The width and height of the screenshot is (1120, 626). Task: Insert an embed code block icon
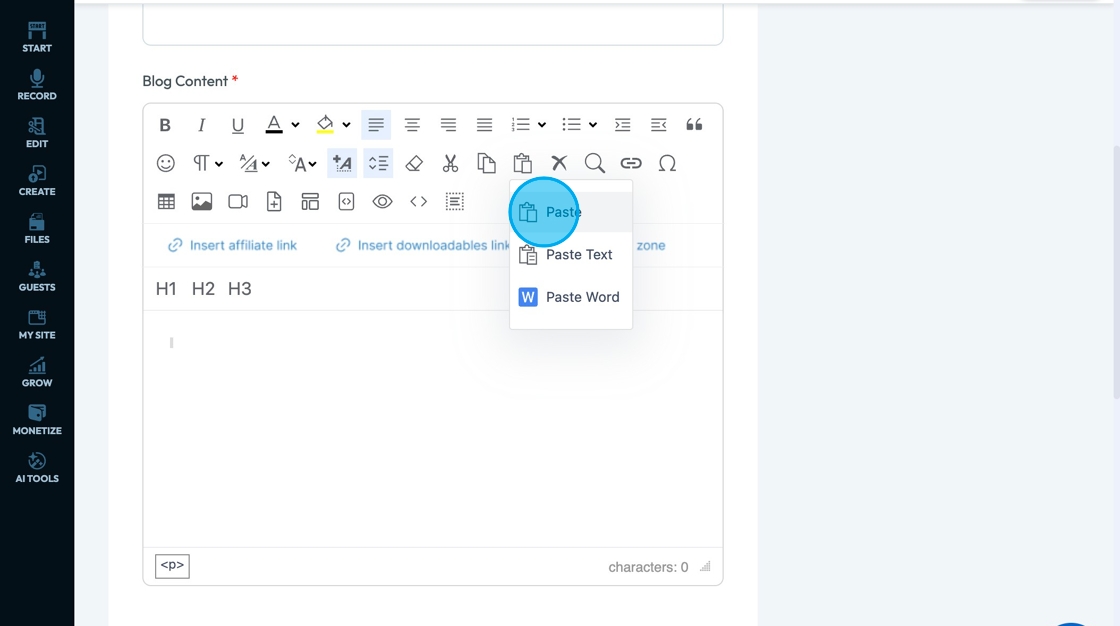[x=346, y=202]
